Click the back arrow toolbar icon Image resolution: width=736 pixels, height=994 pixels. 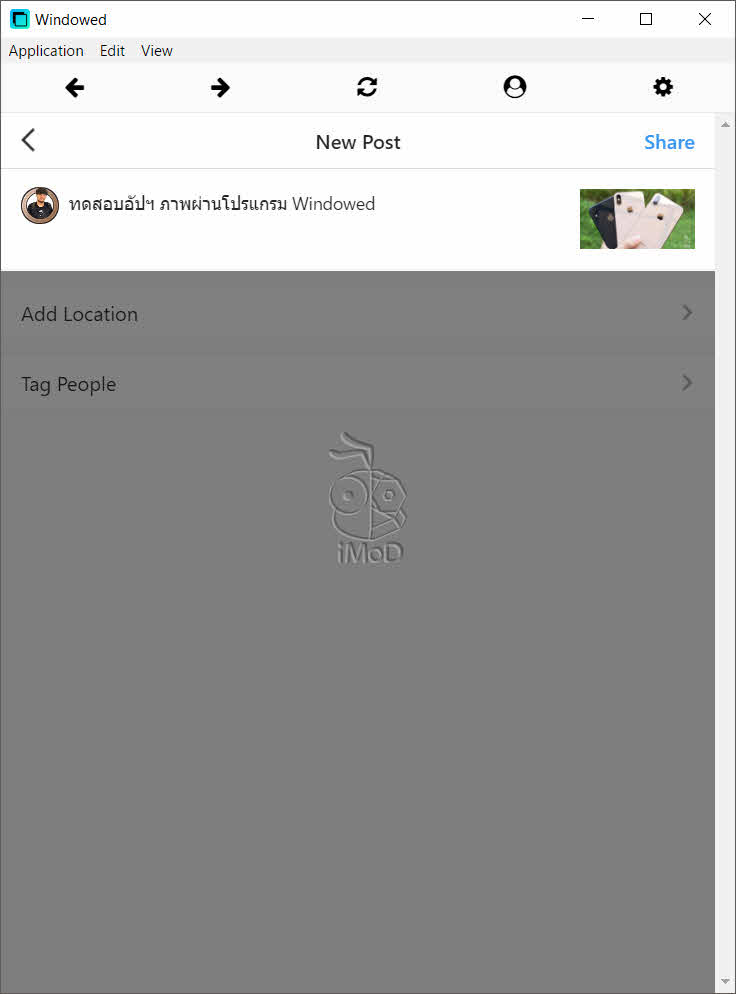(75, 87)
